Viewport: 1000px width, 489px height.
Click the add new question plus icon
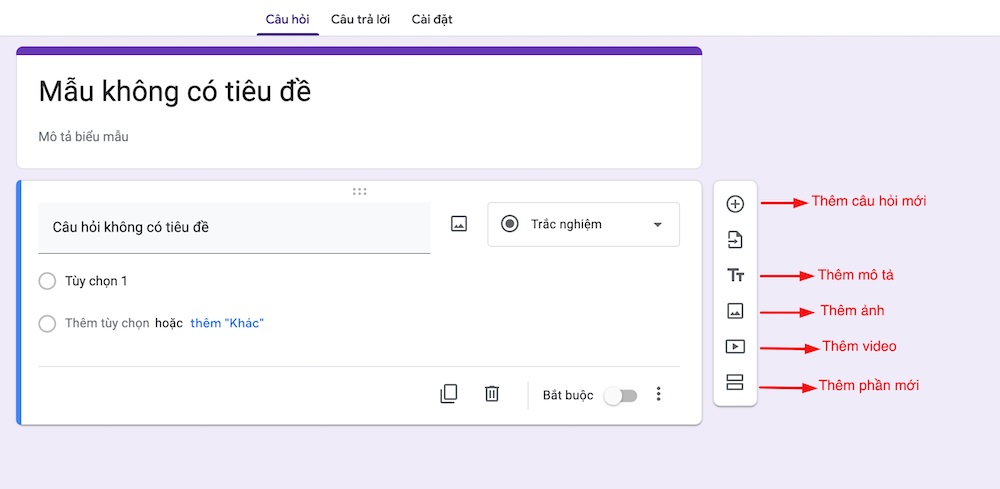click(x=735, y=204)
